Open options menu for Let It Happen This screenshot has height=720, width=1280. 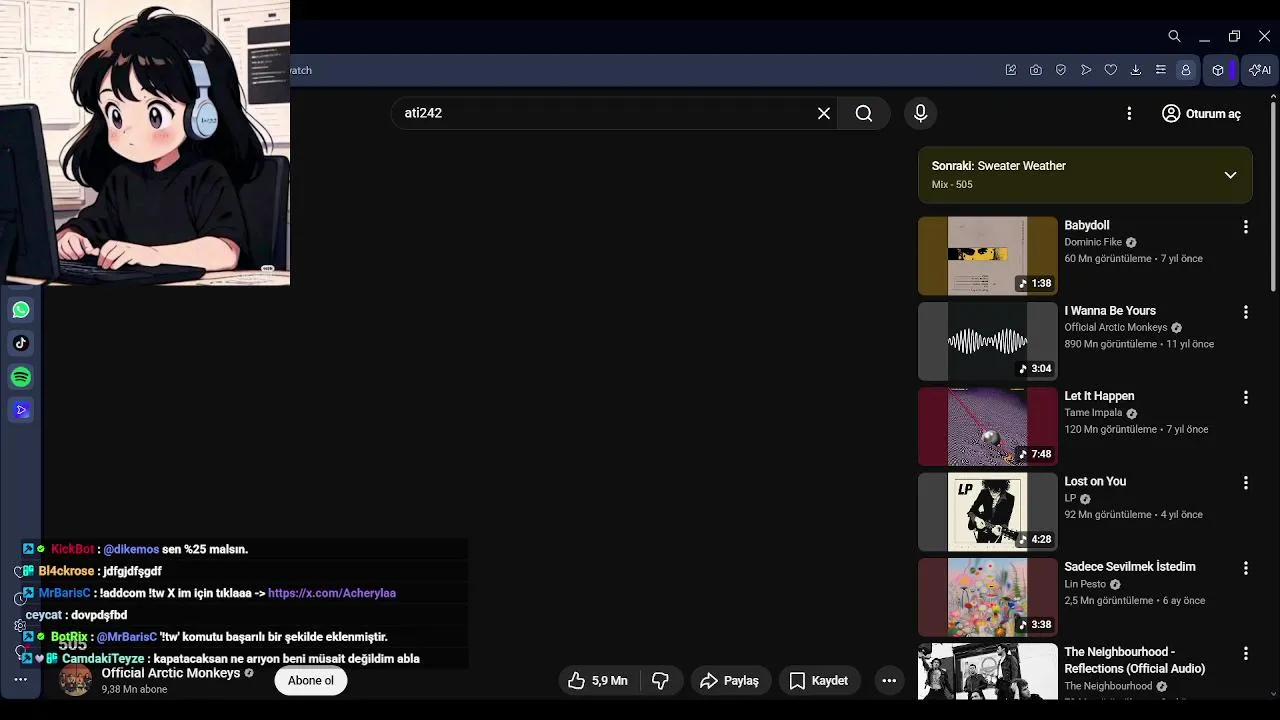tap(1245, 397)
